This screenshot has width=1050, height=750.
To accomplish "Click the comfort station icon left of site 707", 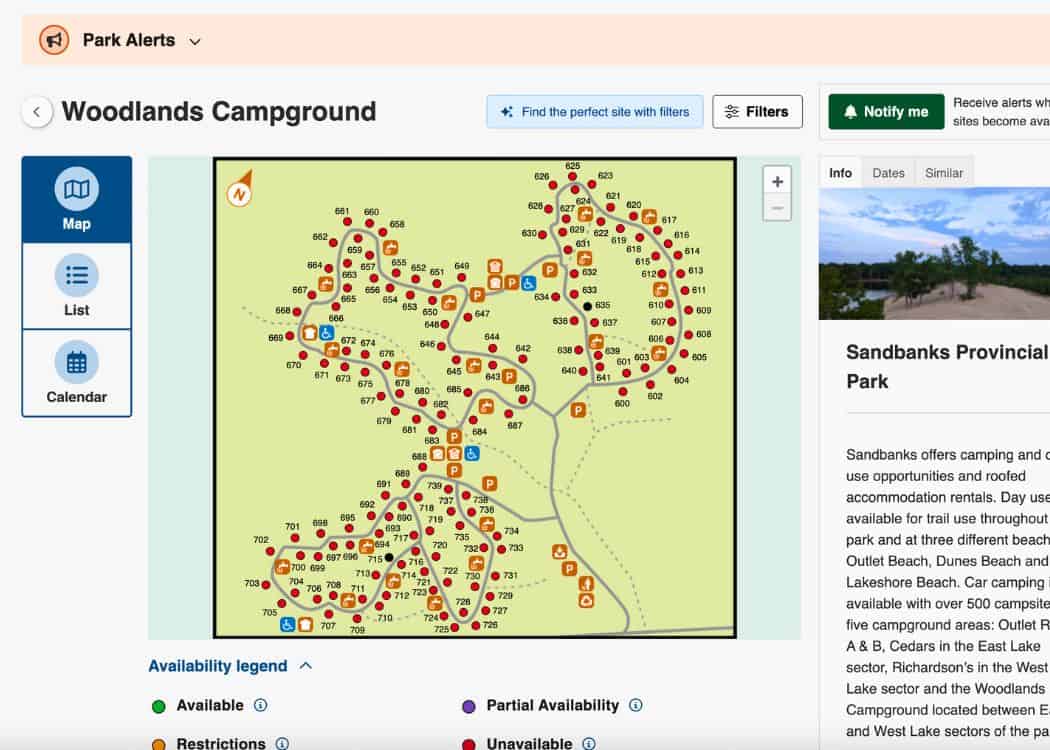I will 305,625.
